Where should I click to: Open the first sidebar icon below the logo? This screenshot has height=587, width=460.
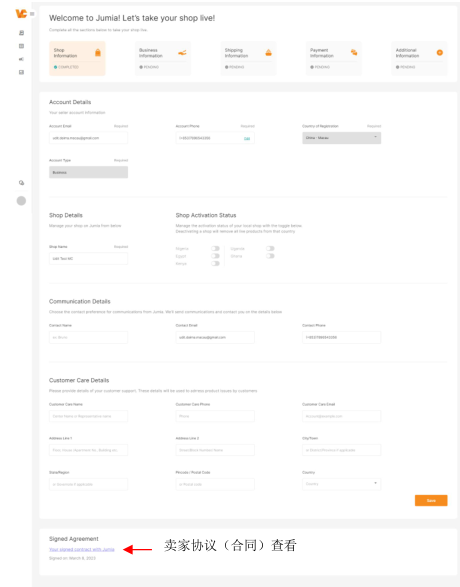coord(21,33)
